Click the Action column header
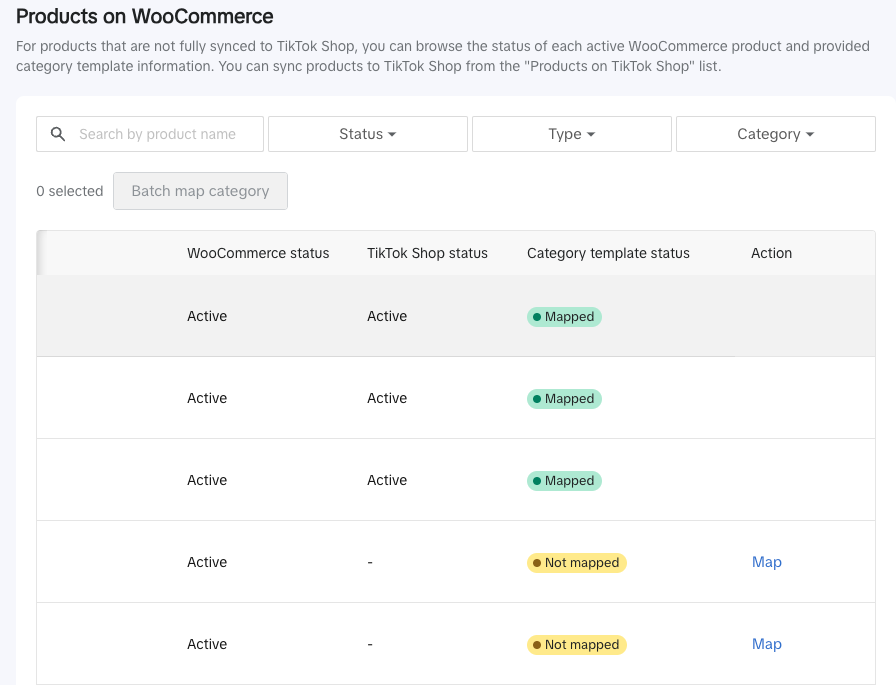The width and height of the screenshot is (896, 685). click(x=771, y=253)
